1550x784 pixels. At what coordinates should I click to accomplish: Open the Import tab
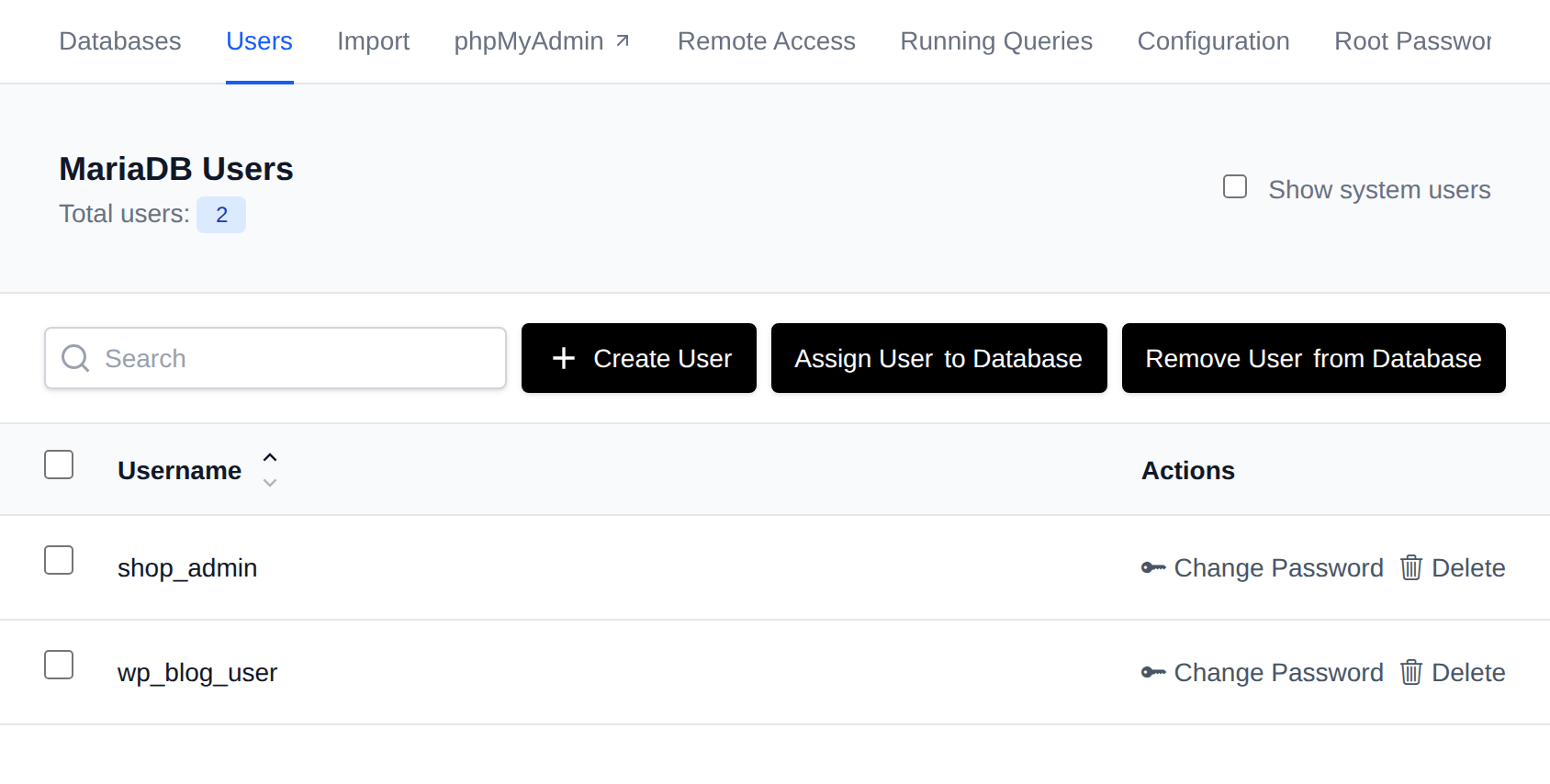point(373,41)
